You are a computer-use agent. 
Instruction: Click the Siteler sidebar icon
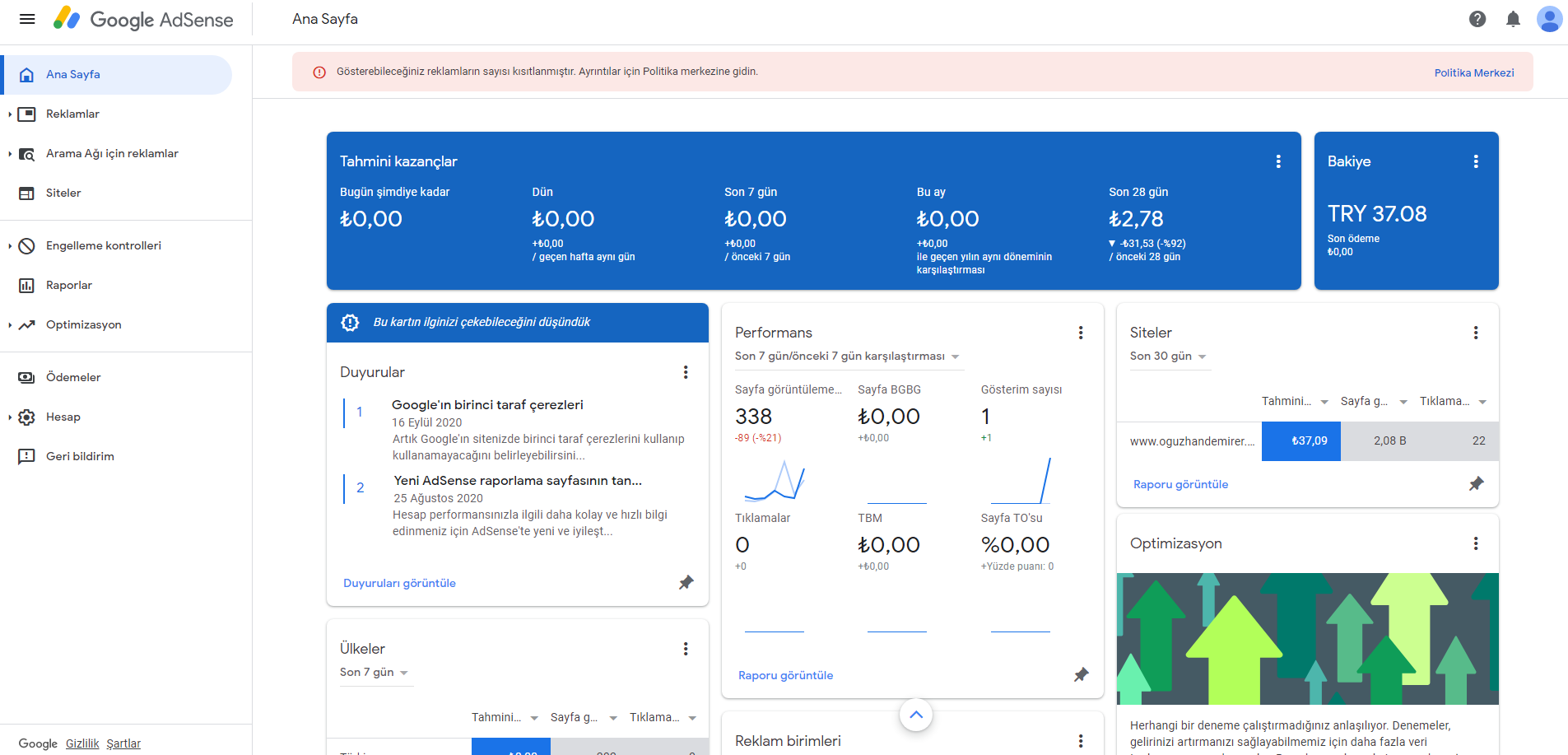27,193
